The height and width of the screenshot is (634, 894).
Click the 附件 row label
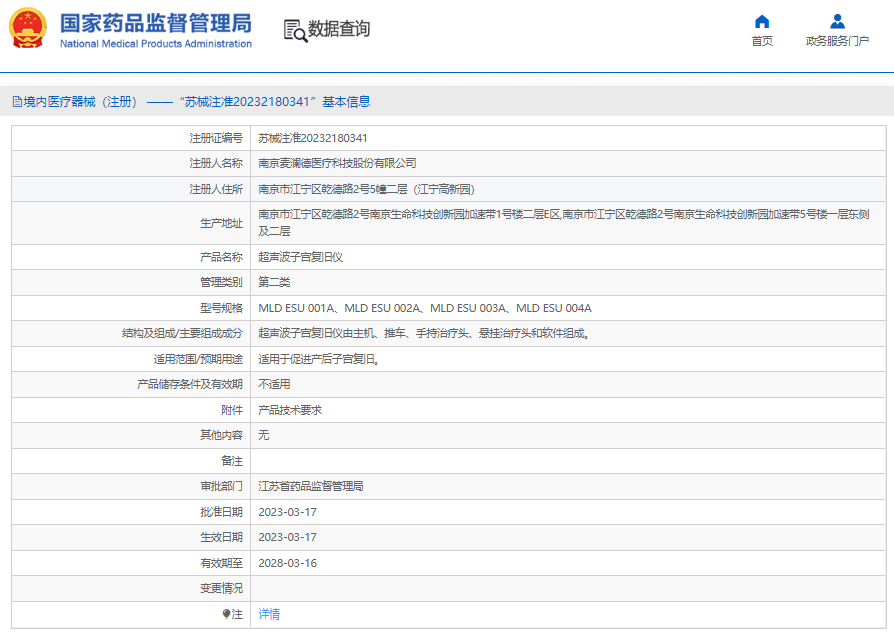click(232, 410)
